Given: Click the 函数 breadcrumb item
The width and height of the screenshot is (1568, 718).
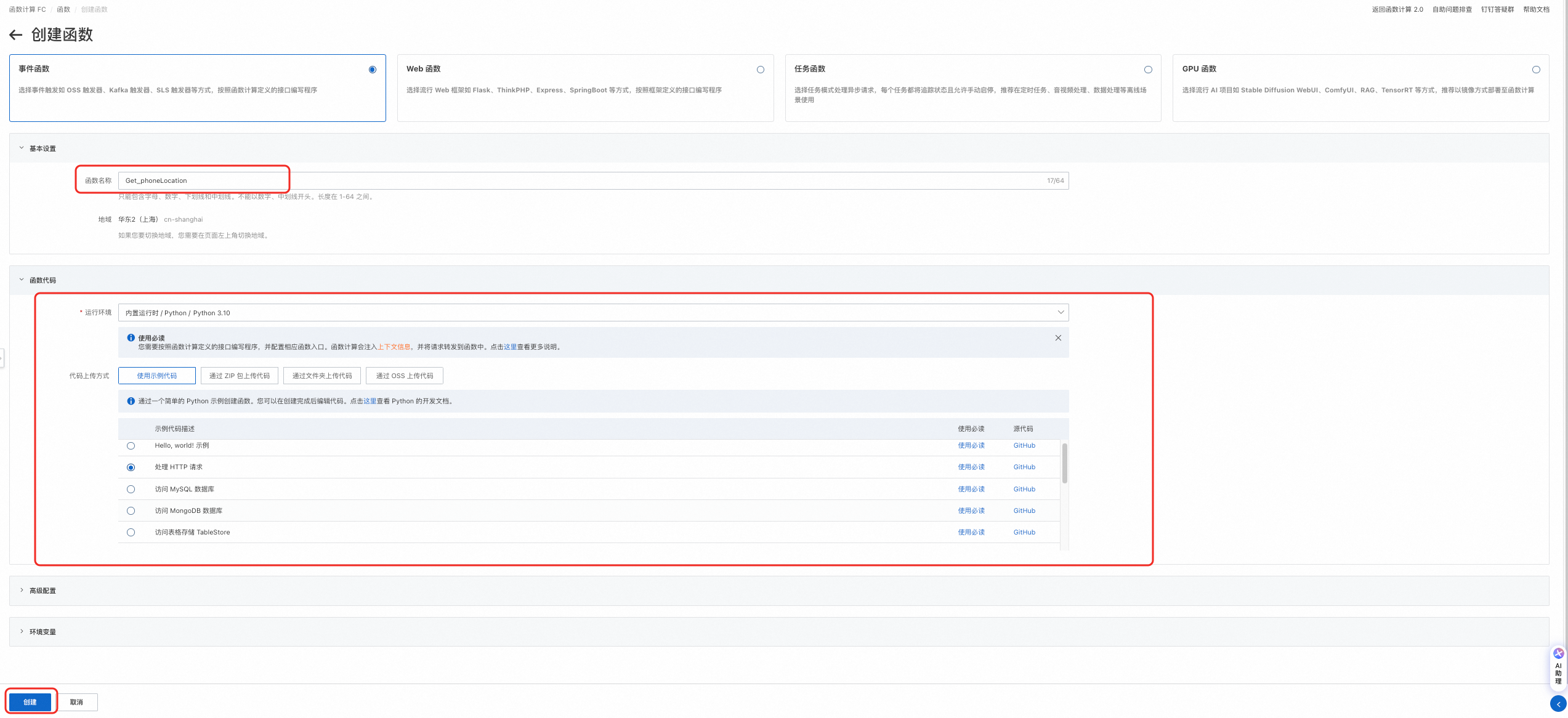Looking at the screenshot, I should pos(63,9).
